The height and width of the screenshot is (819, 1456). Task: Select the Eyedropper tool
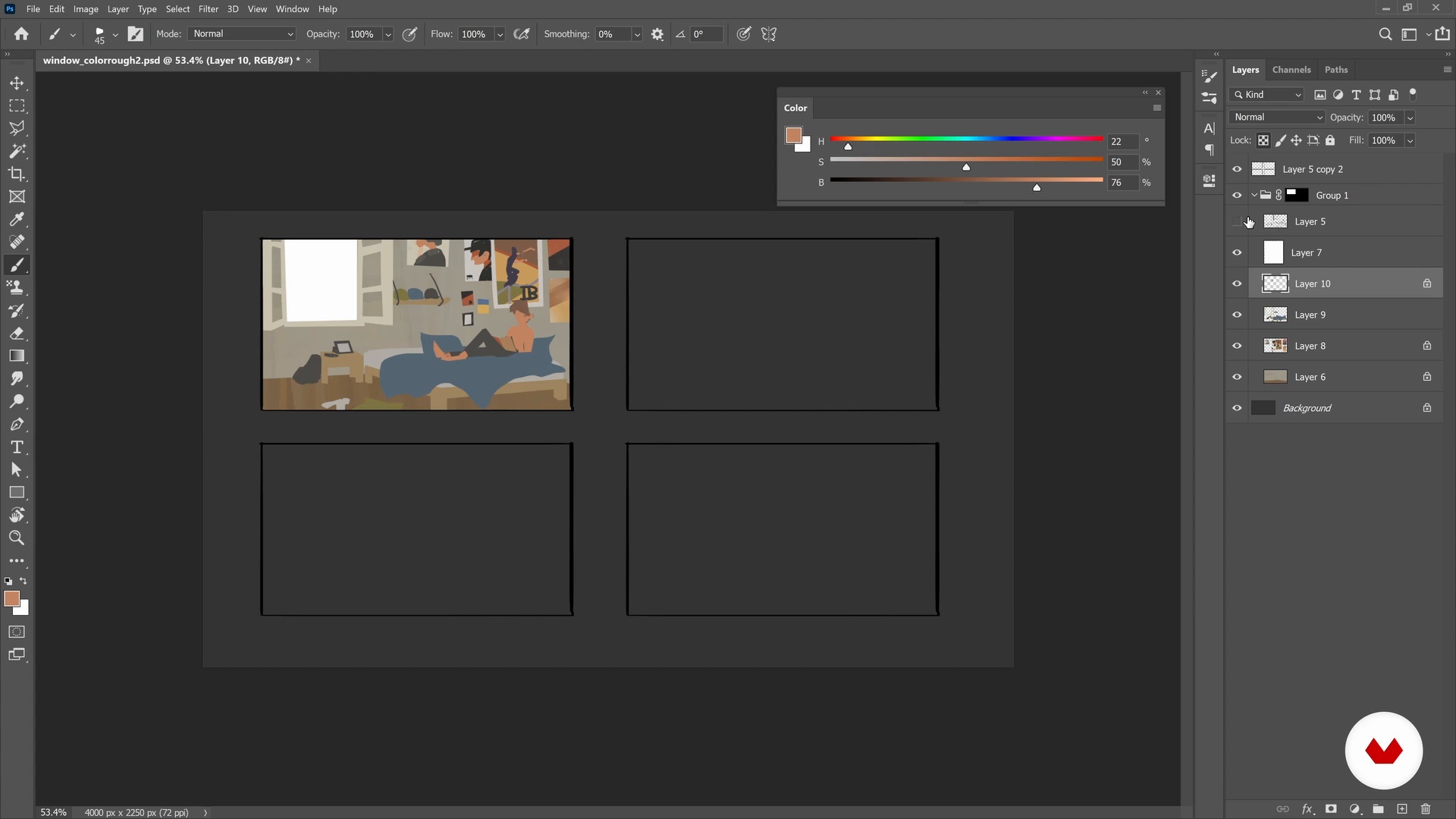point(17,219)
